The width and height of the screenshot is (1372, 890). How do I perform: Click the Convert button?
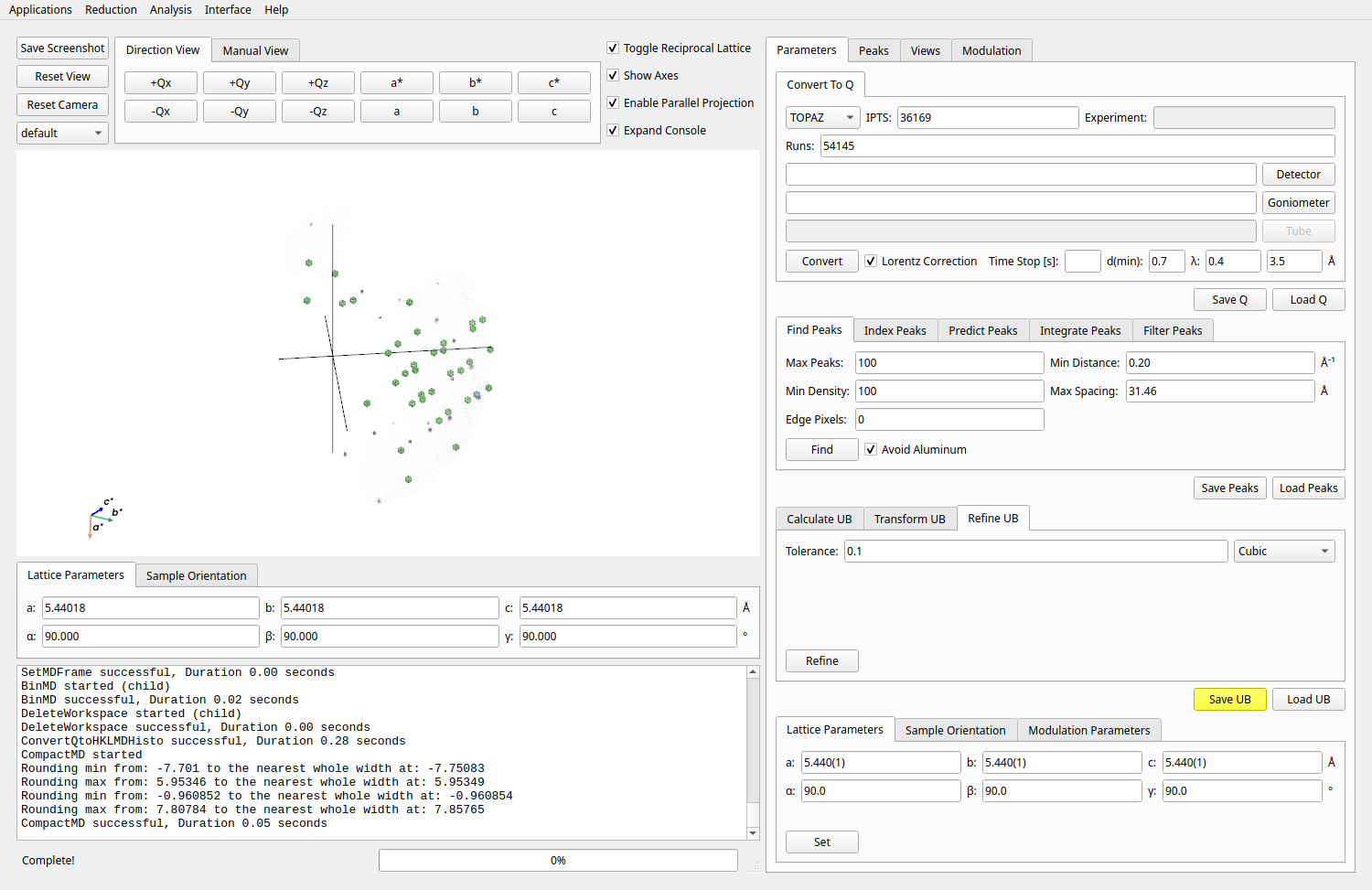(x=822, y=261)
